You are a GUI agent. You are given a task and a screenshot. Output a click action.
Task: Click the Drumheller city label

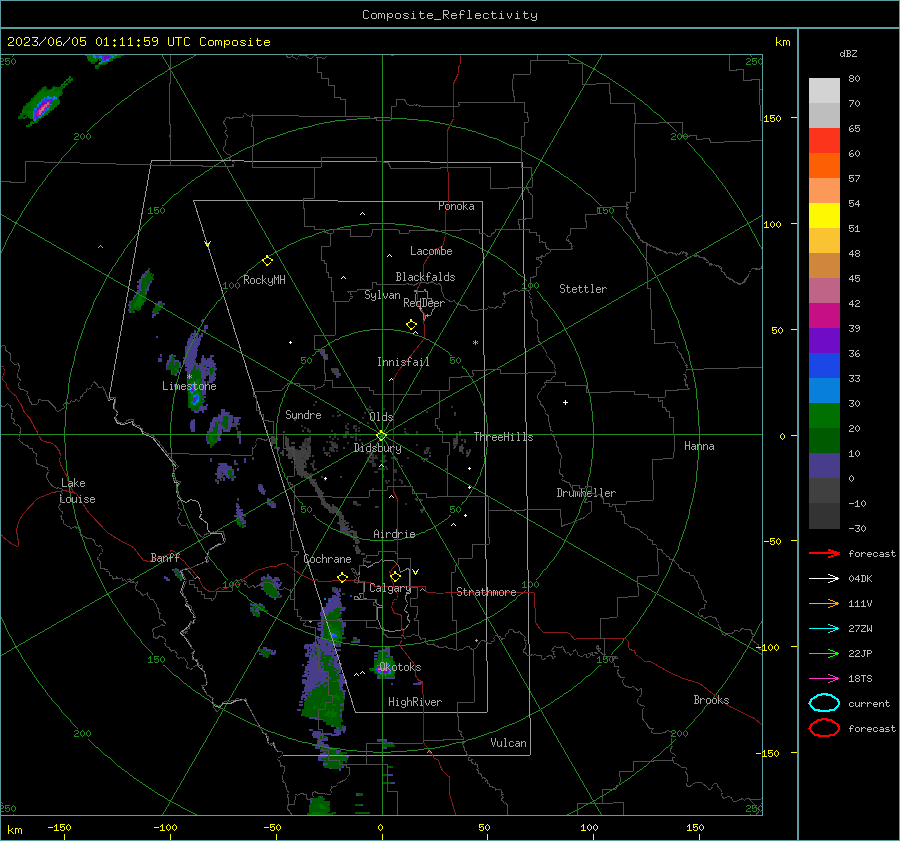[x=586, y=493]
